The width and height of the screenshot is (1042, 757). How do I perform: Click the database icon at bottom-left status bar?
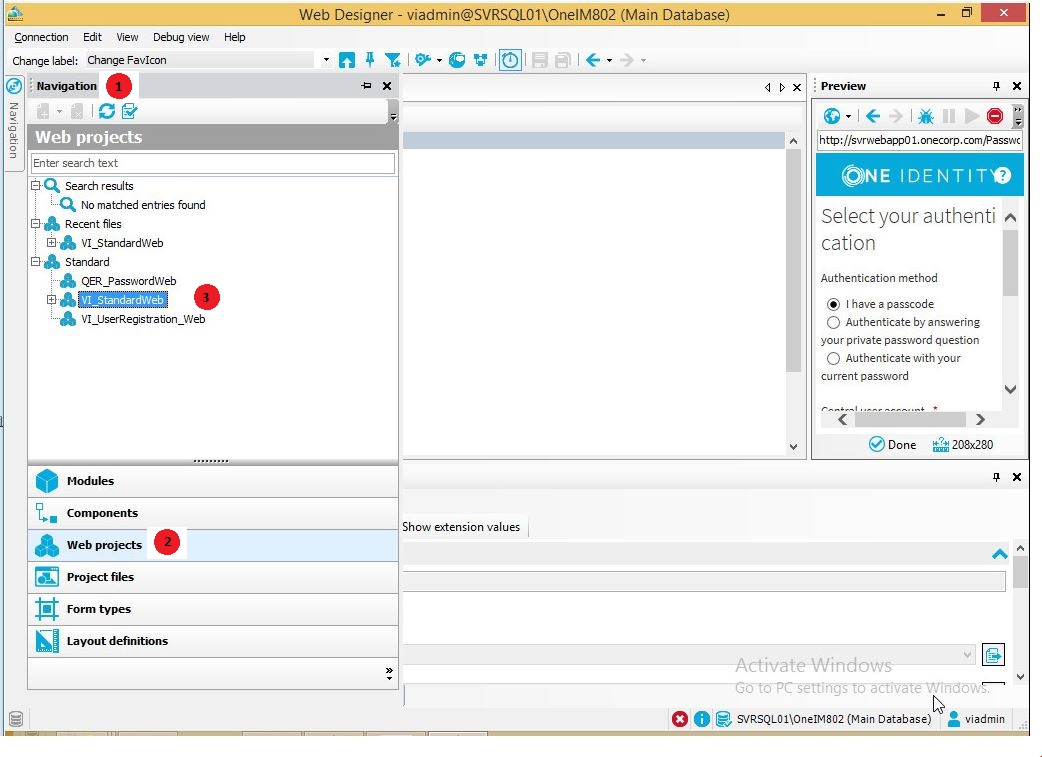(16, 718)
